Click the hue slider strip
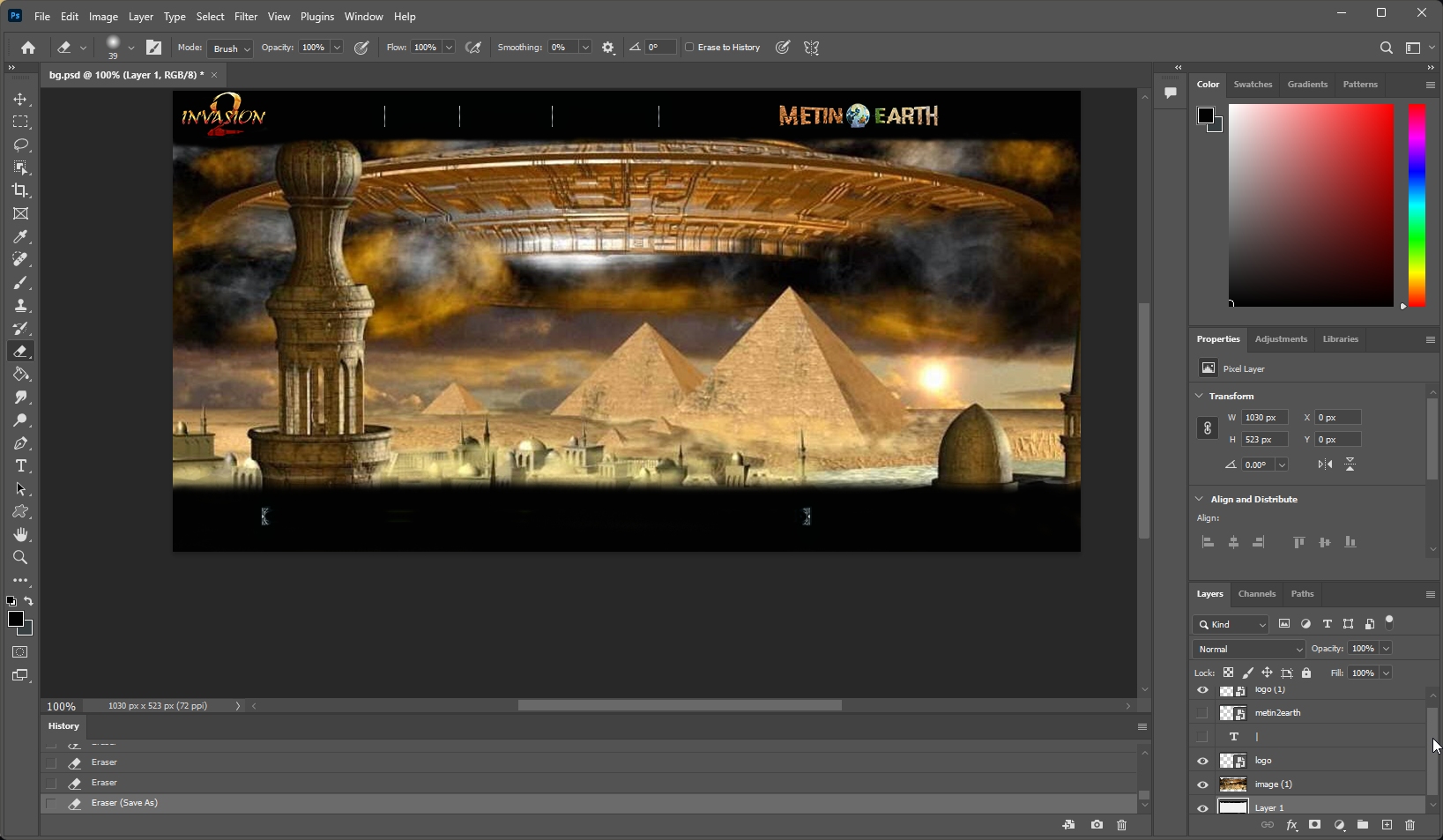1443x840 pixels. tap(1417, 205)
